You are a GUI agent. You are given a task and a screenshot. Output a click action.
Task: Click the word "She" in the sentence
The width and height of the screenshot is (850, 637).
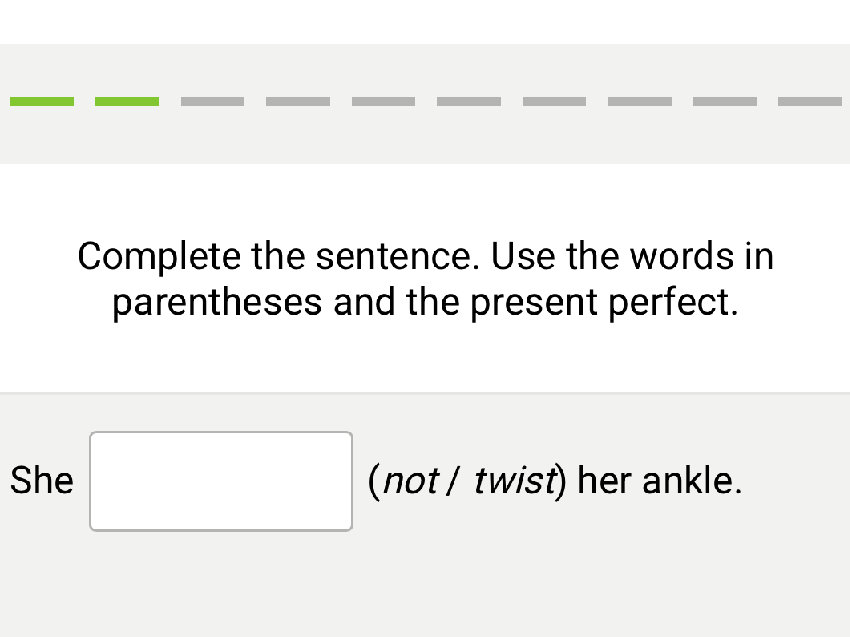pos(41,480)
